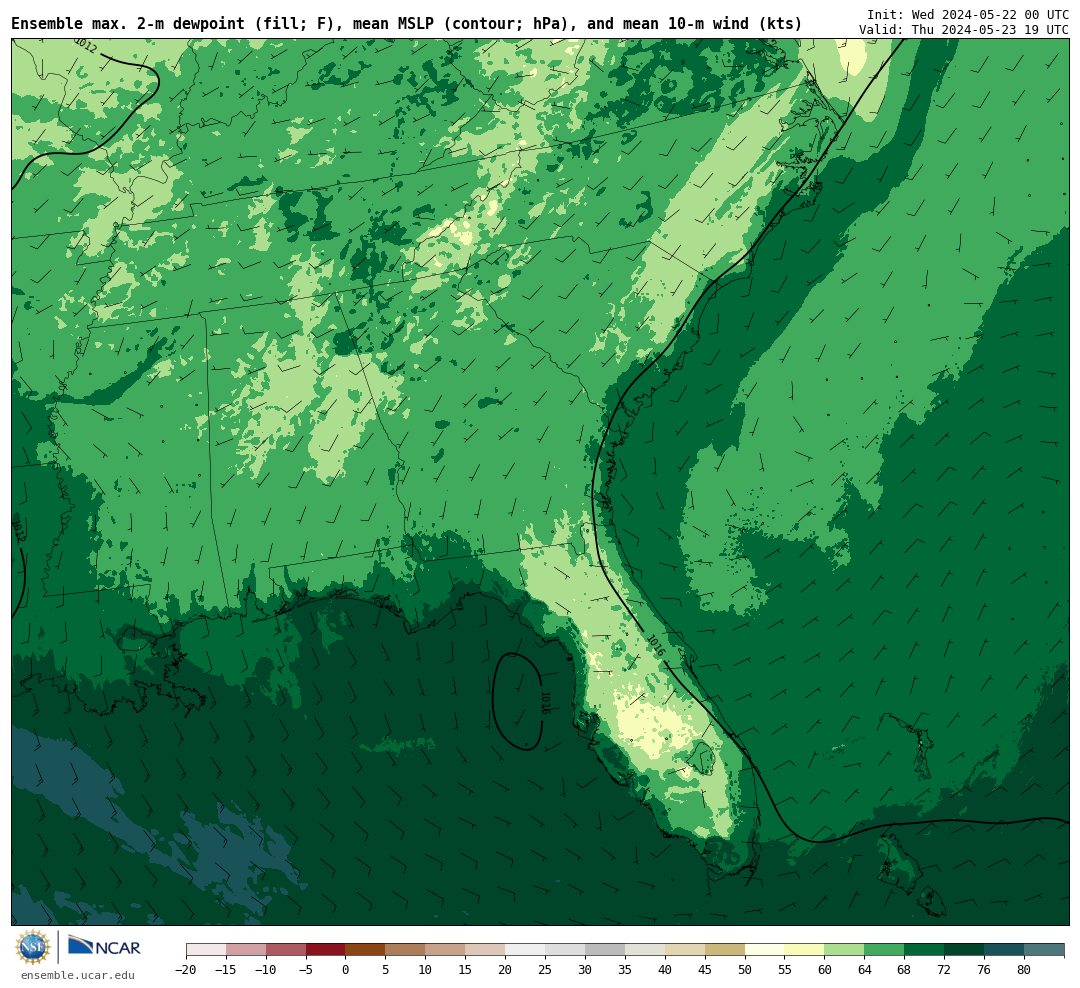Click the NSF logo
1080x988 pixels.
pyautogui.click(x=33, y=947)
